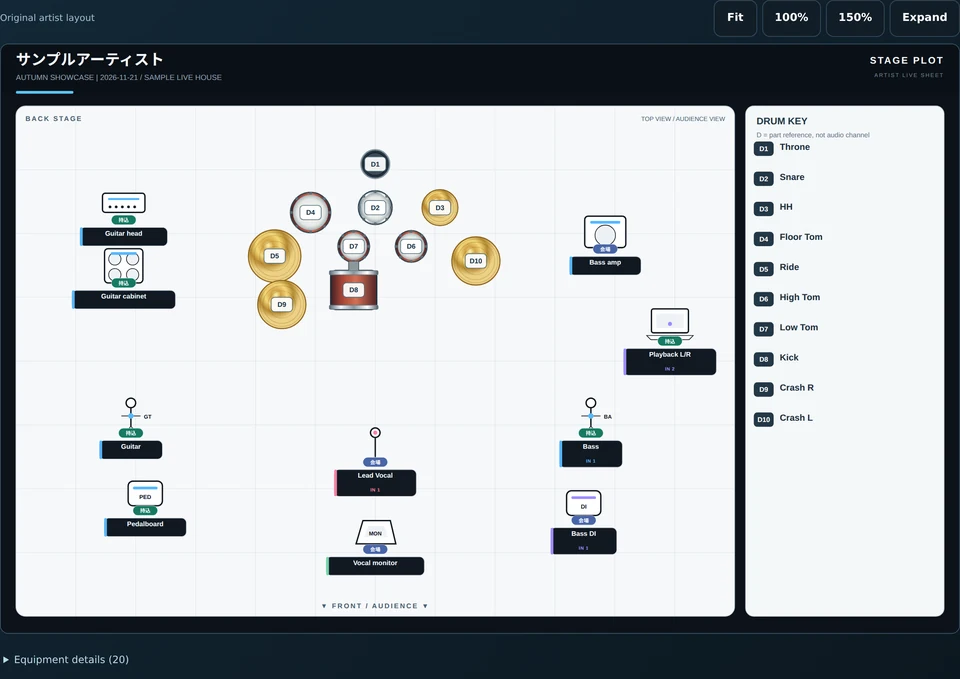960x679 pixels.
Task: Click the D9 crash cymbal
Action: tap(282, 304)
